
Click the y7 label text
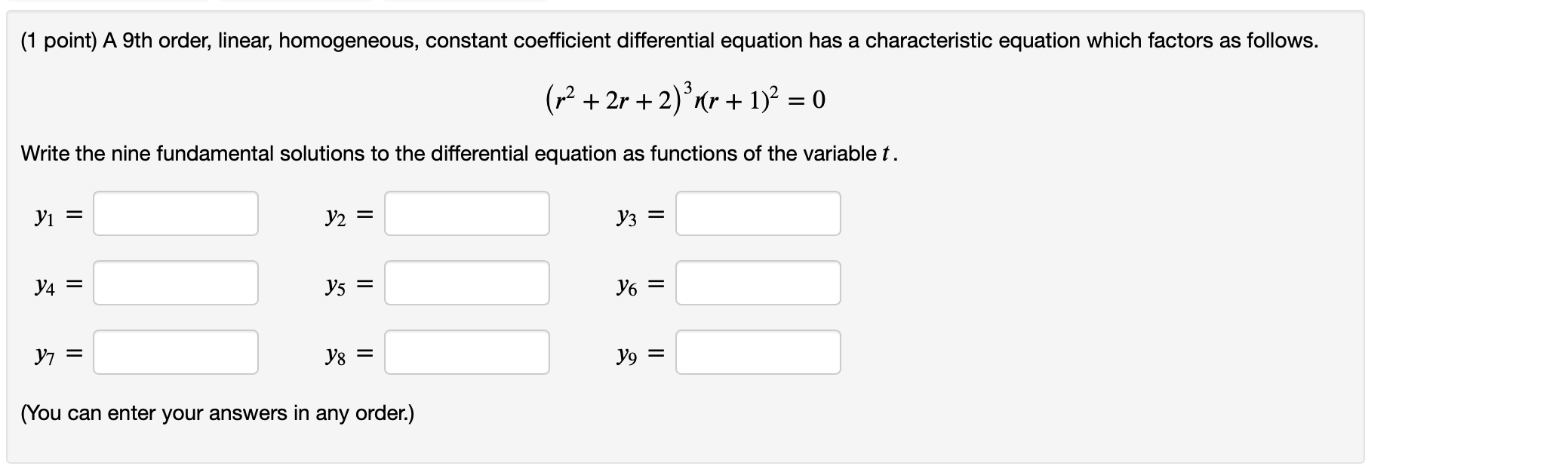pos(45,355)
